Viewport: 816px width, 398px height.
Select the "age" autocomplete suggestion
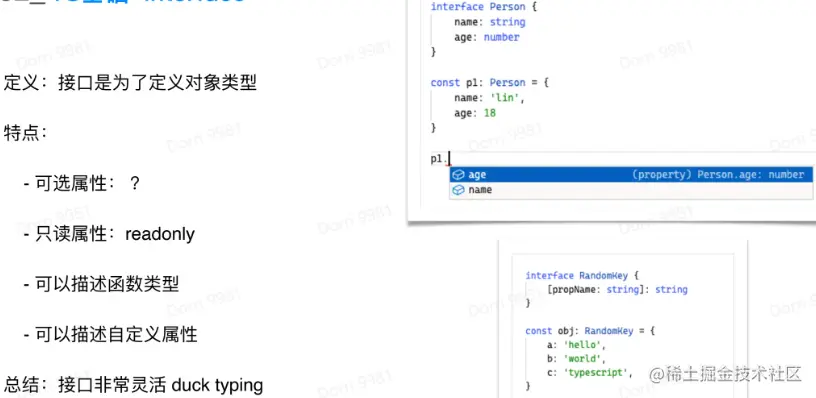631,175
